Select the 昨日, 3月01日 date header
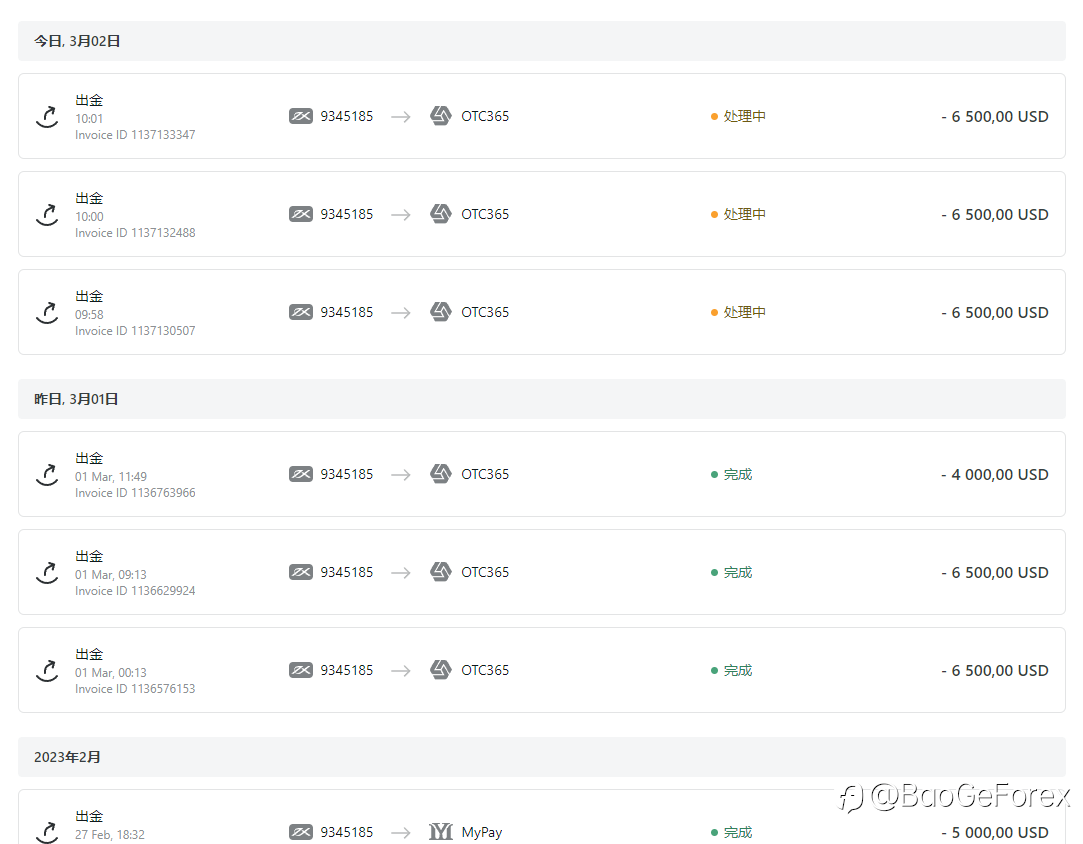The height and width of the screenshot is (844, 1083). point(542,399)
